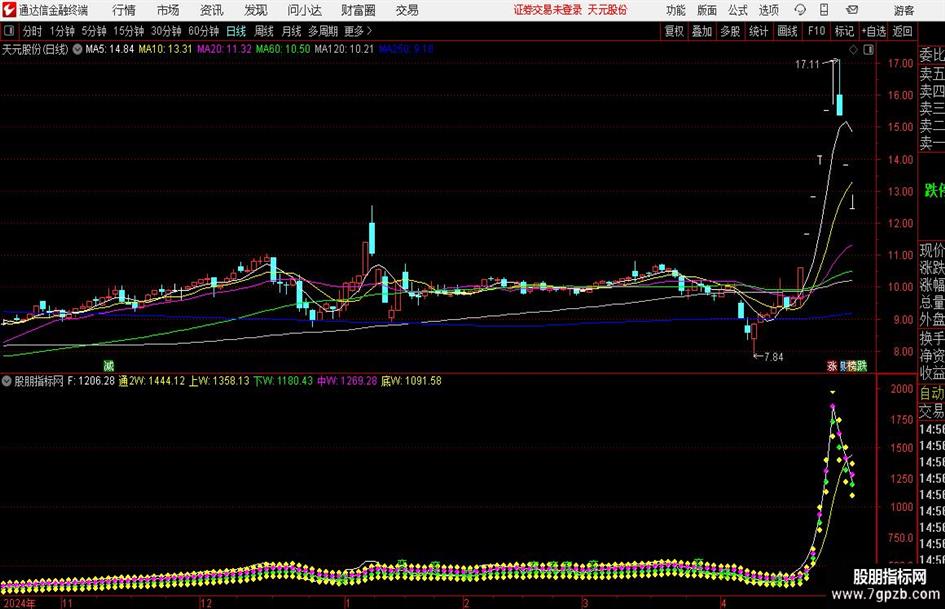Viewport: 945px width, 609px height.
Task: Click the 通2W: 1444.12 indicator value
Action: 152,381
